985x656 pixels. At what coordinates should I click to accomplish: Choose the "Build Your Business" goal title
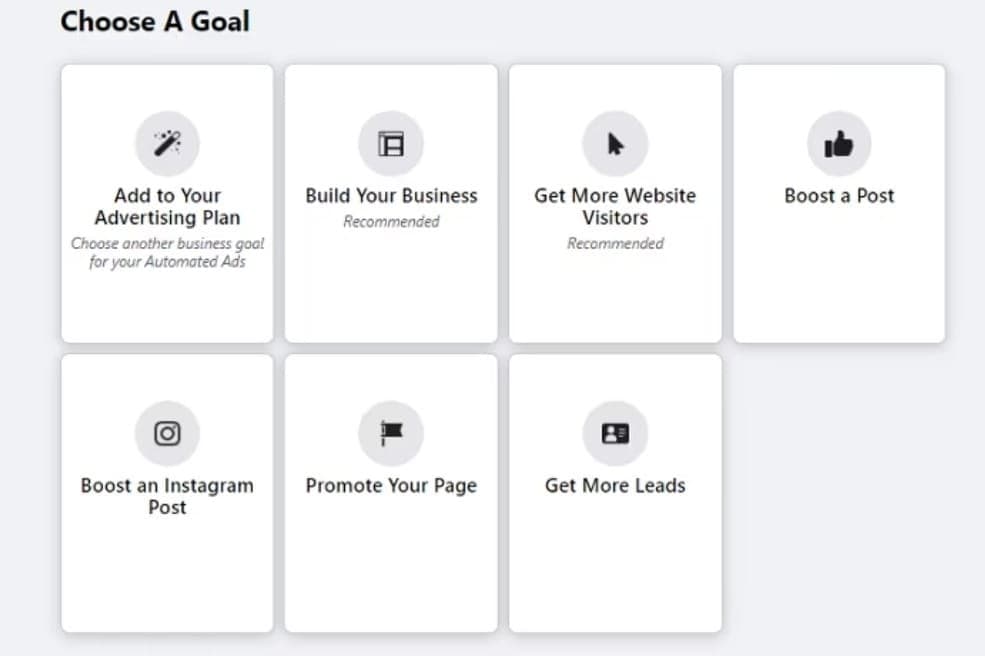click(391, 196)
